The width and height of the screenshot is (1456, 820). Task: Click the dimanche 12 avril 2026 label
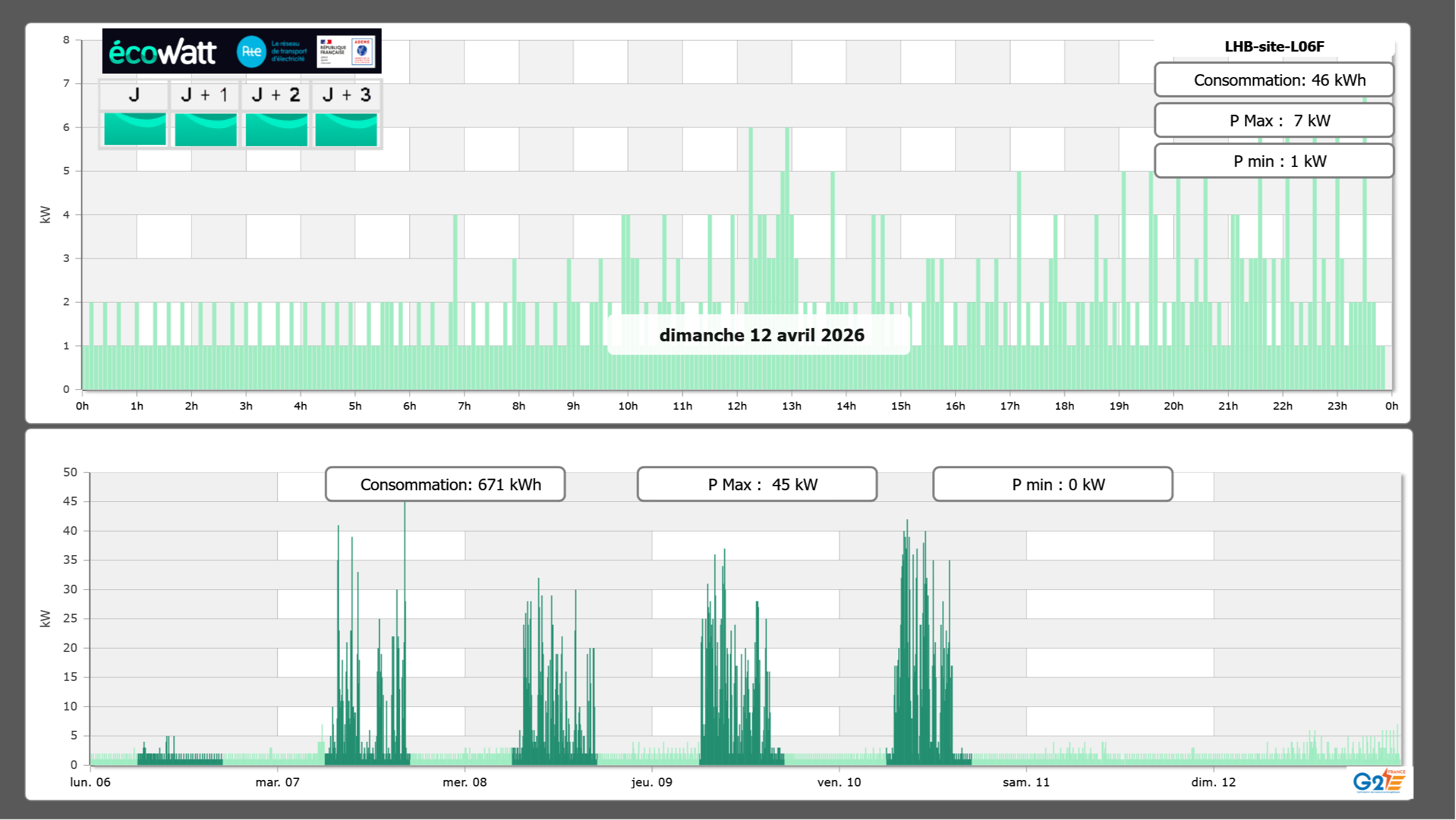click(761, 335)
